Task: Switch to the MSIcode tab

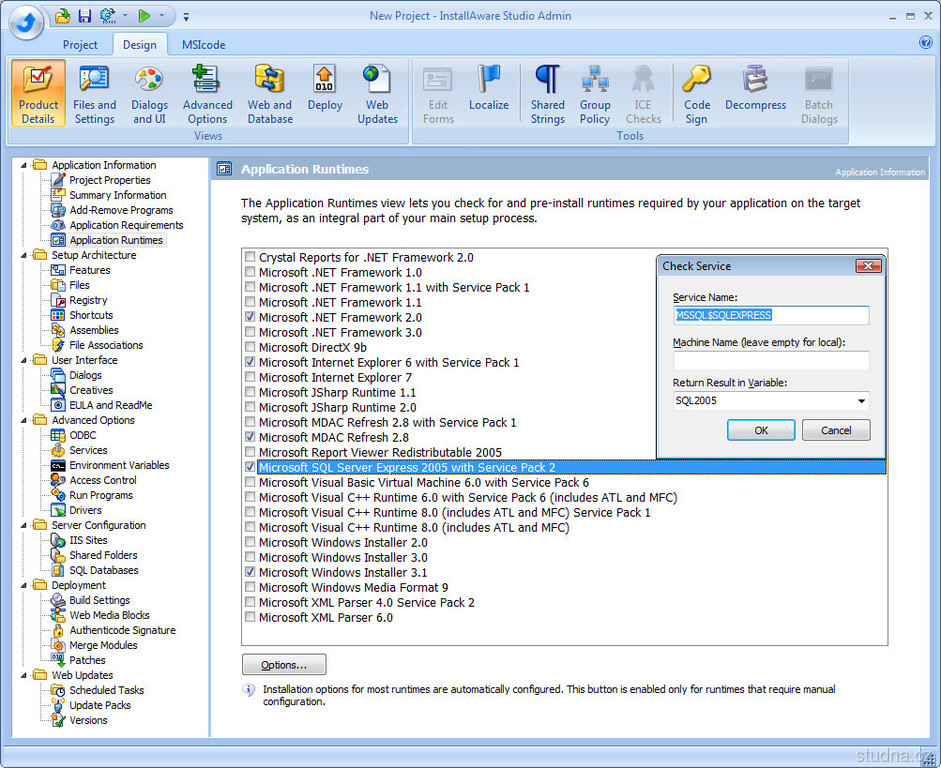Action: (x=203, y=45)
